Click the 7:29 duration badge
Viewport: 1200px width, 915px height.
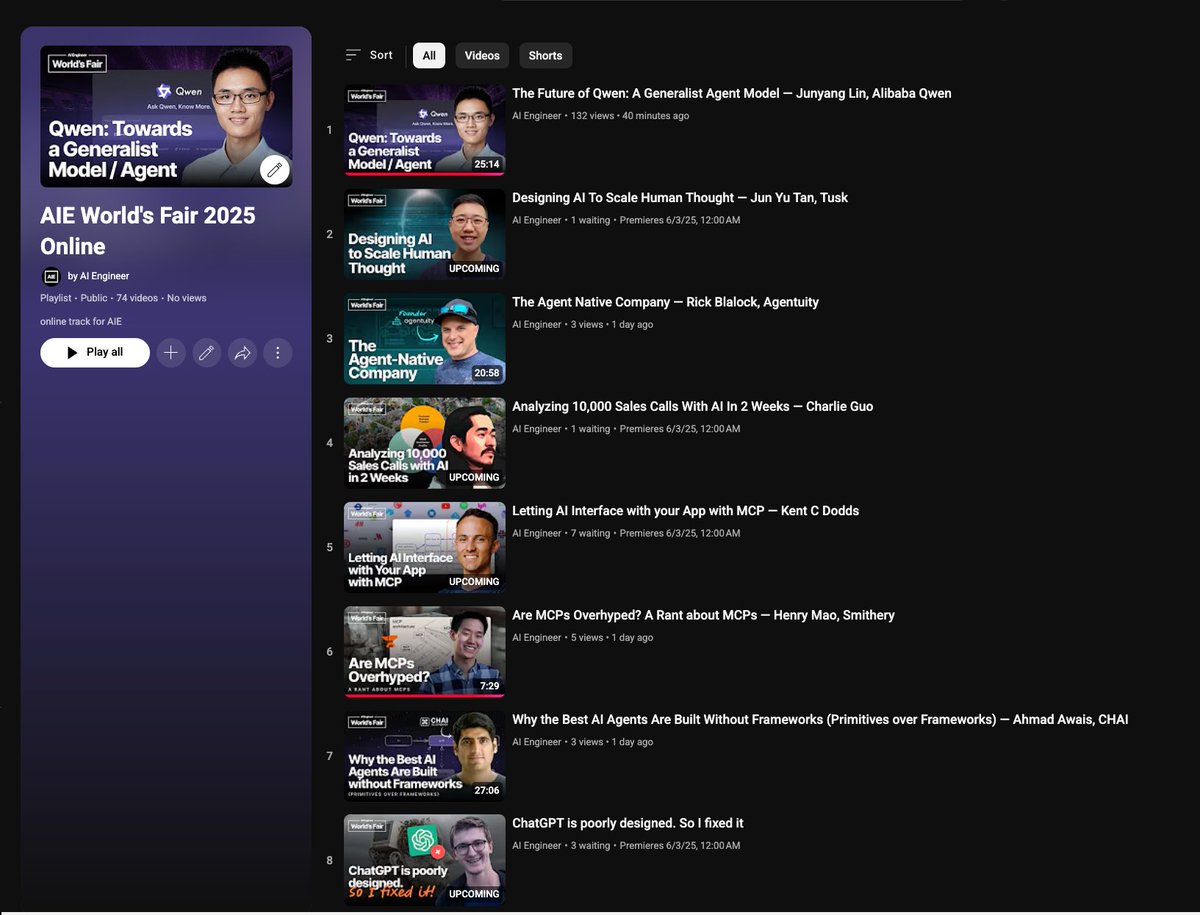point(489,686)
